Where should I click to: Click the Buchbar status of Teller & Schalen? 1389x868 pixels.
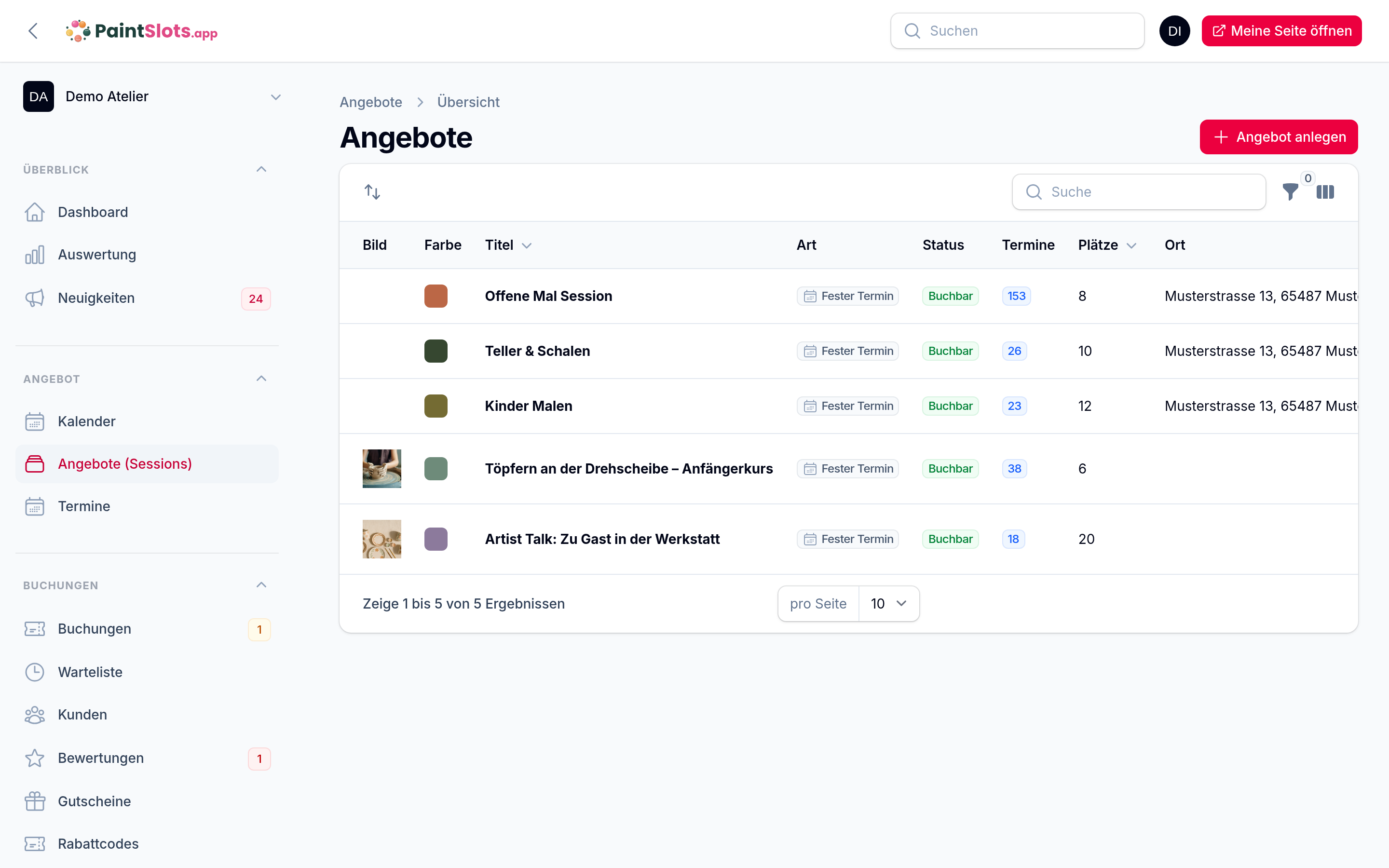[950, 351]
